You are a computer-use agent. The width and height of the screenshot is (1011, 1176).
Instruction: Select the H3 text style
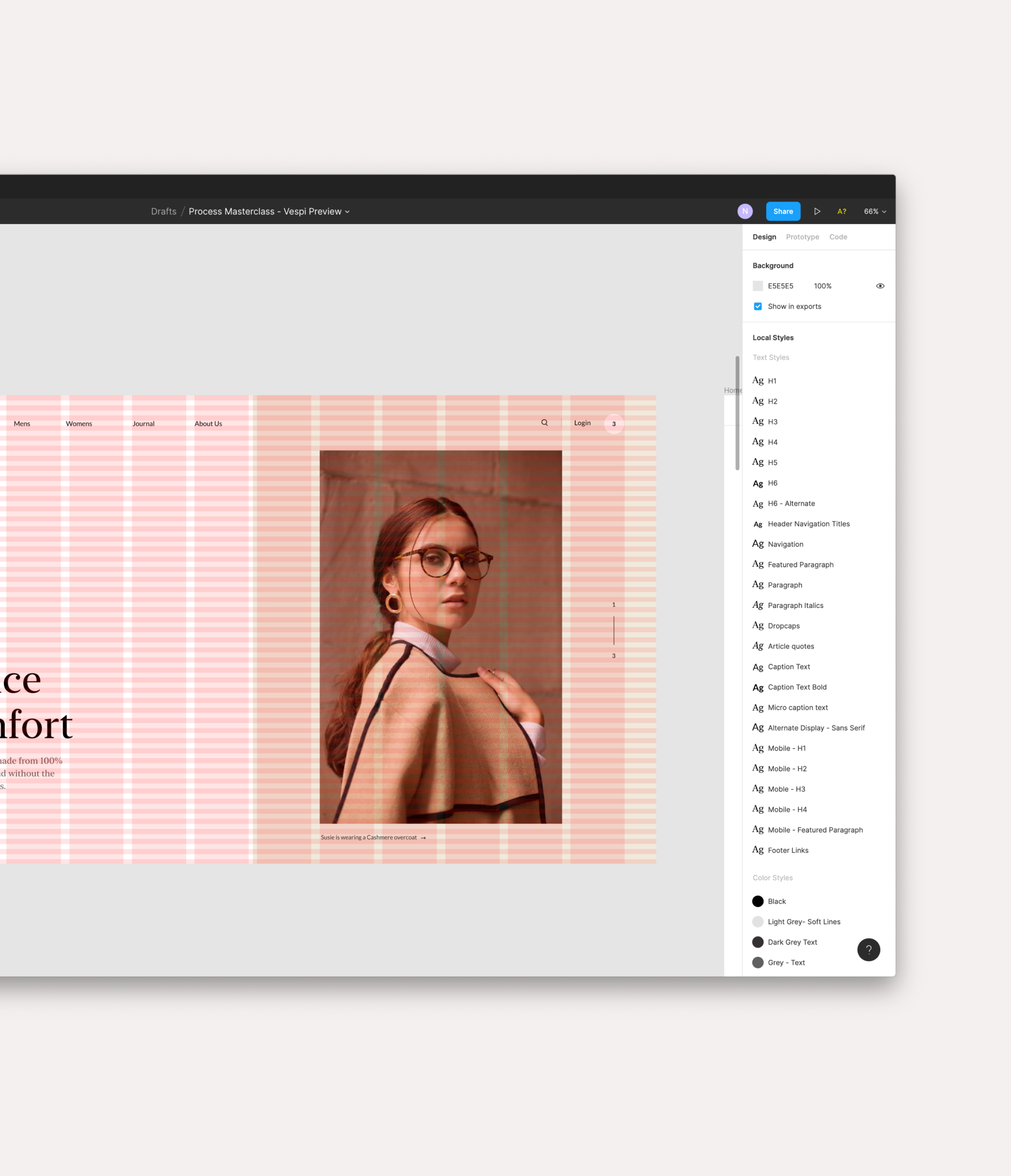click(818, 422)
